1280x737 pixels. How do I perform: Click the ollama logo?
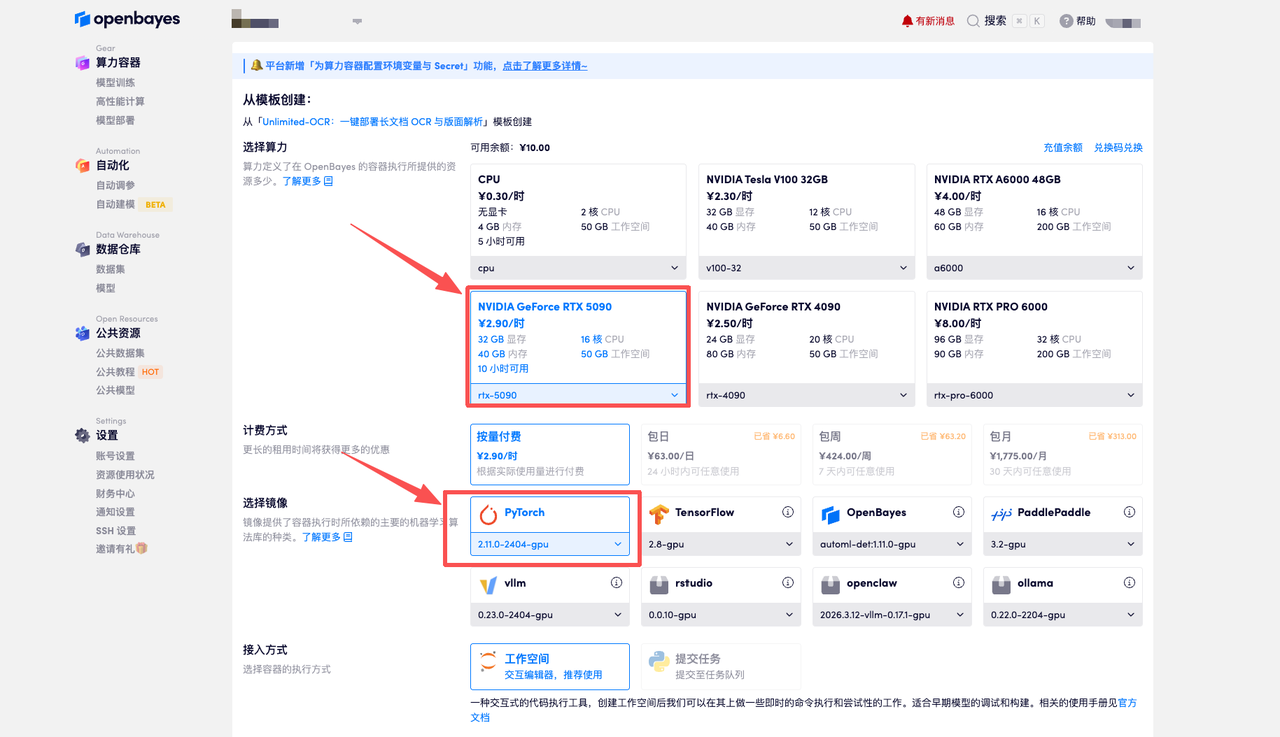(x=1001, y=585)
